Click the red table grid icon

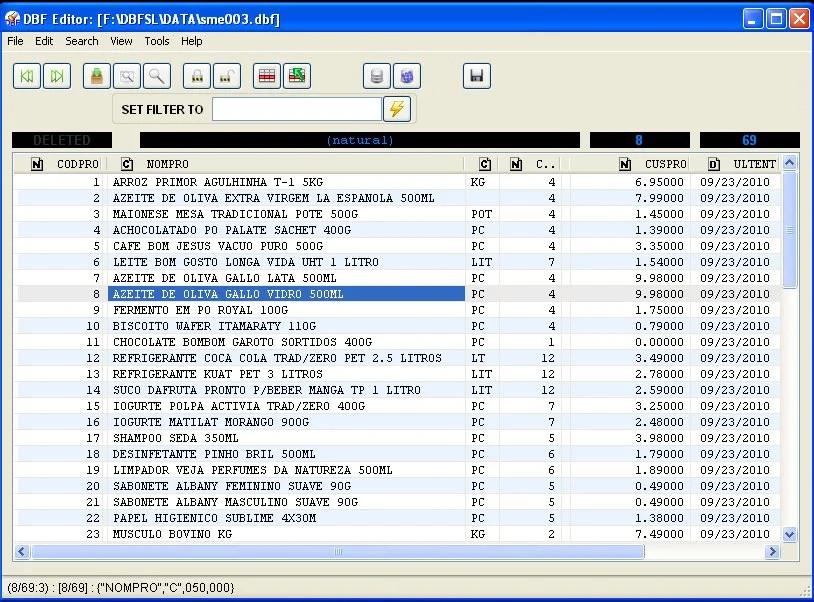(267, 76)
